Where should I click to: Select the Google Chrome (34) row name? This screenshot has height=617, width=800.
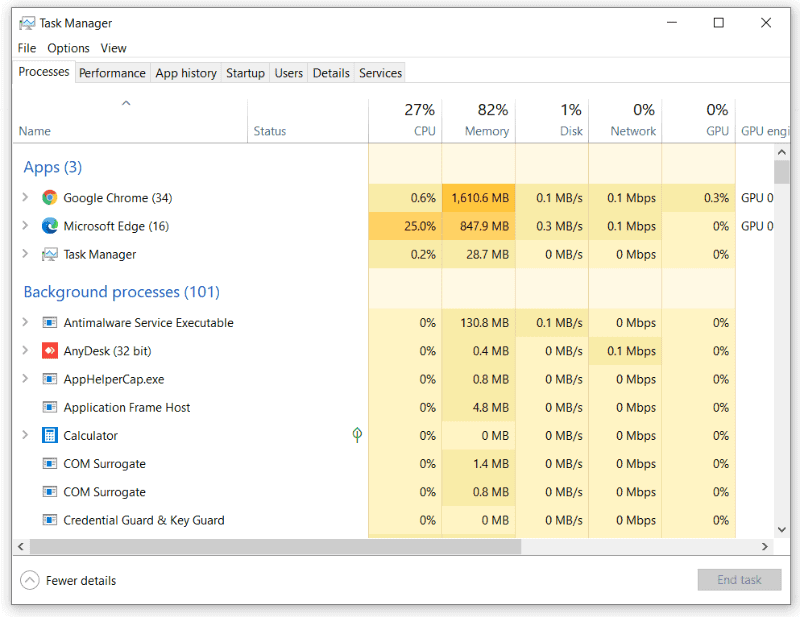click(x=118, y=198)
